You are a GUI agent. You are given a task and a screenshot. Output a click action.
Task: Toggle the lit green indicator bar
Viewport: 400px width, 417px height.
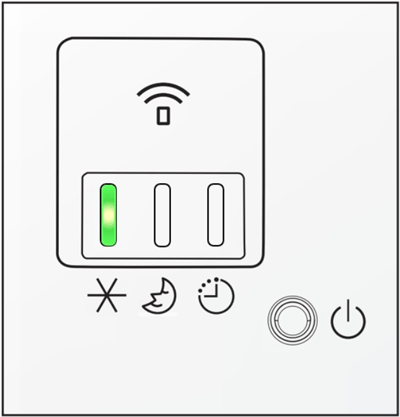click(108, 215)
